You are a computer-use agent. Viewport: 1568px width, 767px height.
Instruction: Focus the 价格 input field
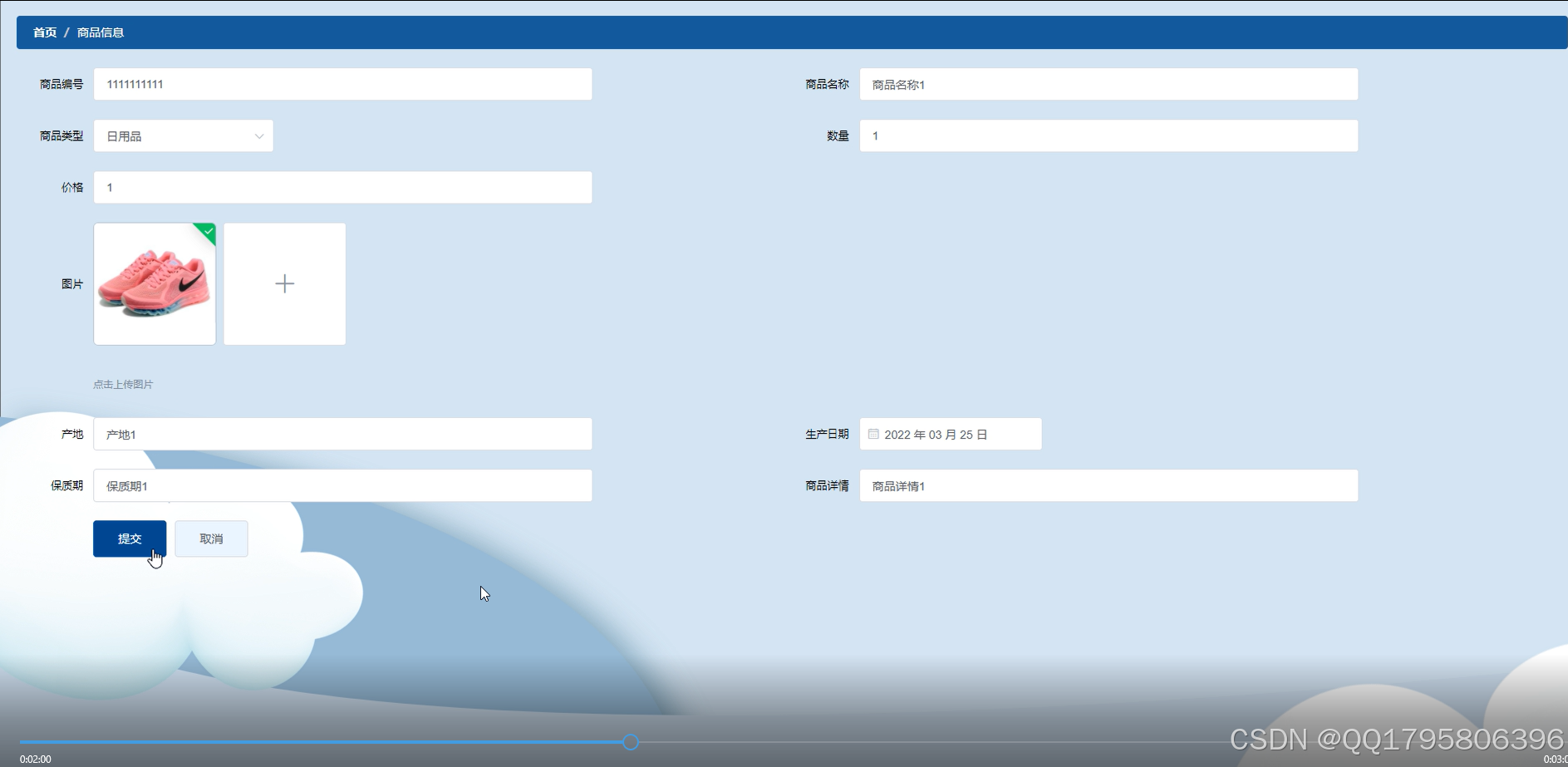tap(342, 187)
